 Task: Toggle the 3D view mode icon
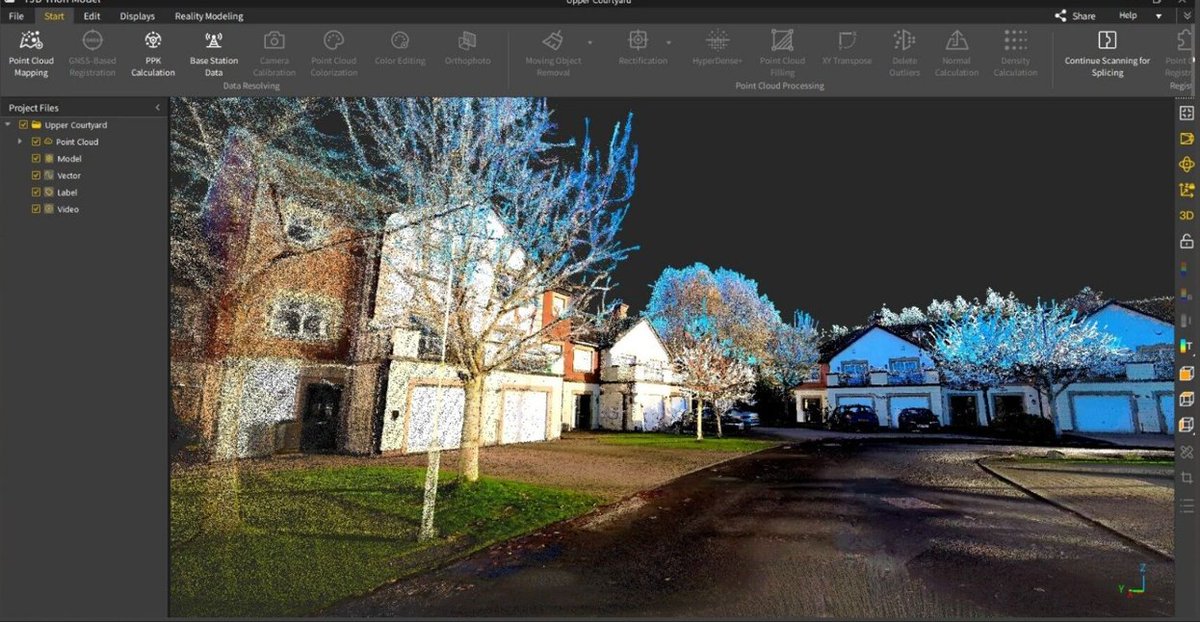(1187, 215)
